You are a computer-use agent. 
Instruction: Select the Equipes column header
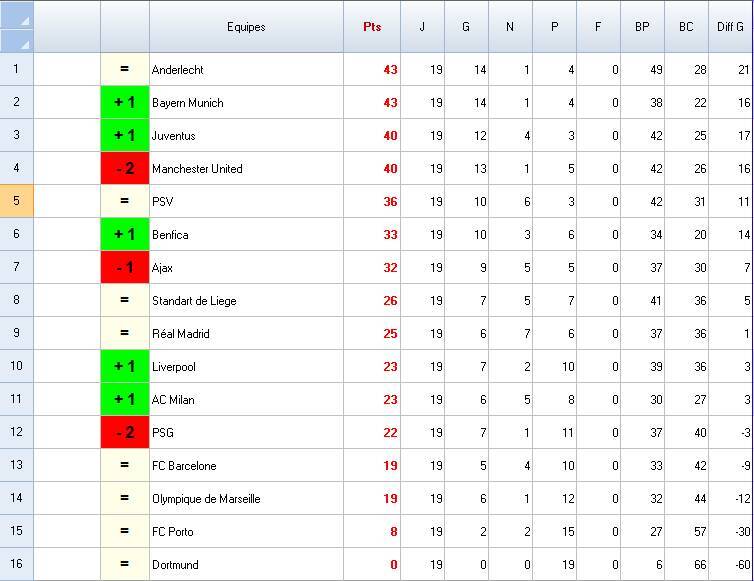[x=246, y=27]
